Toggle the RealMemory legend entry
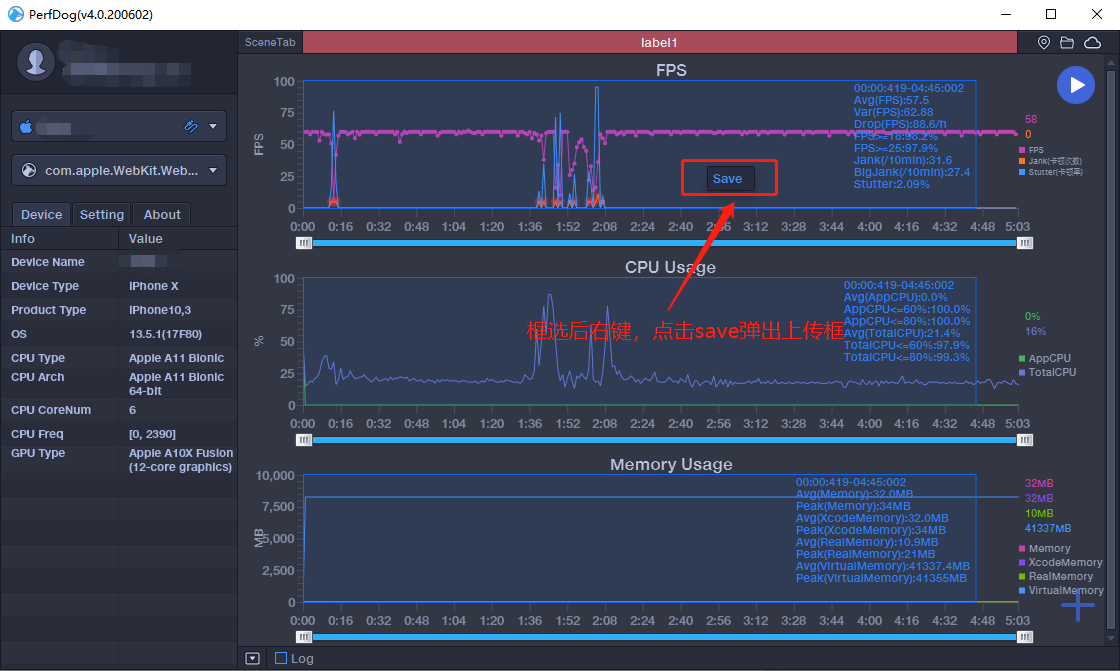 click(x=1056, y=576)
